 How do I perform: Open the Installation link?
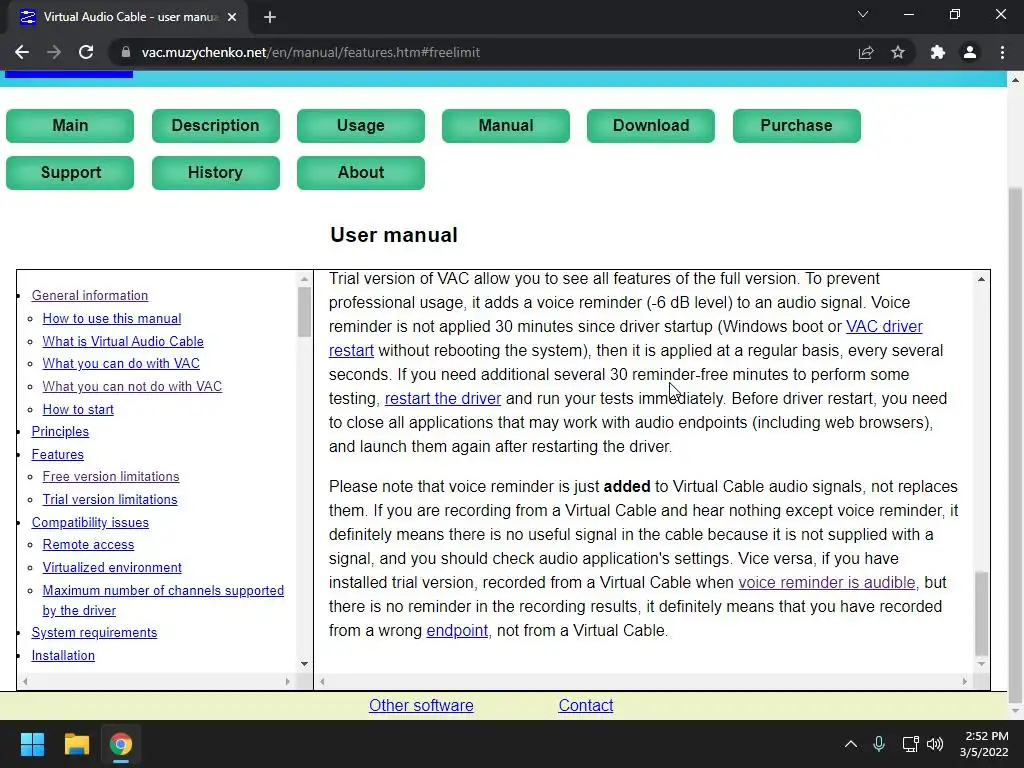pyautogui.click(x=63, y=655)
